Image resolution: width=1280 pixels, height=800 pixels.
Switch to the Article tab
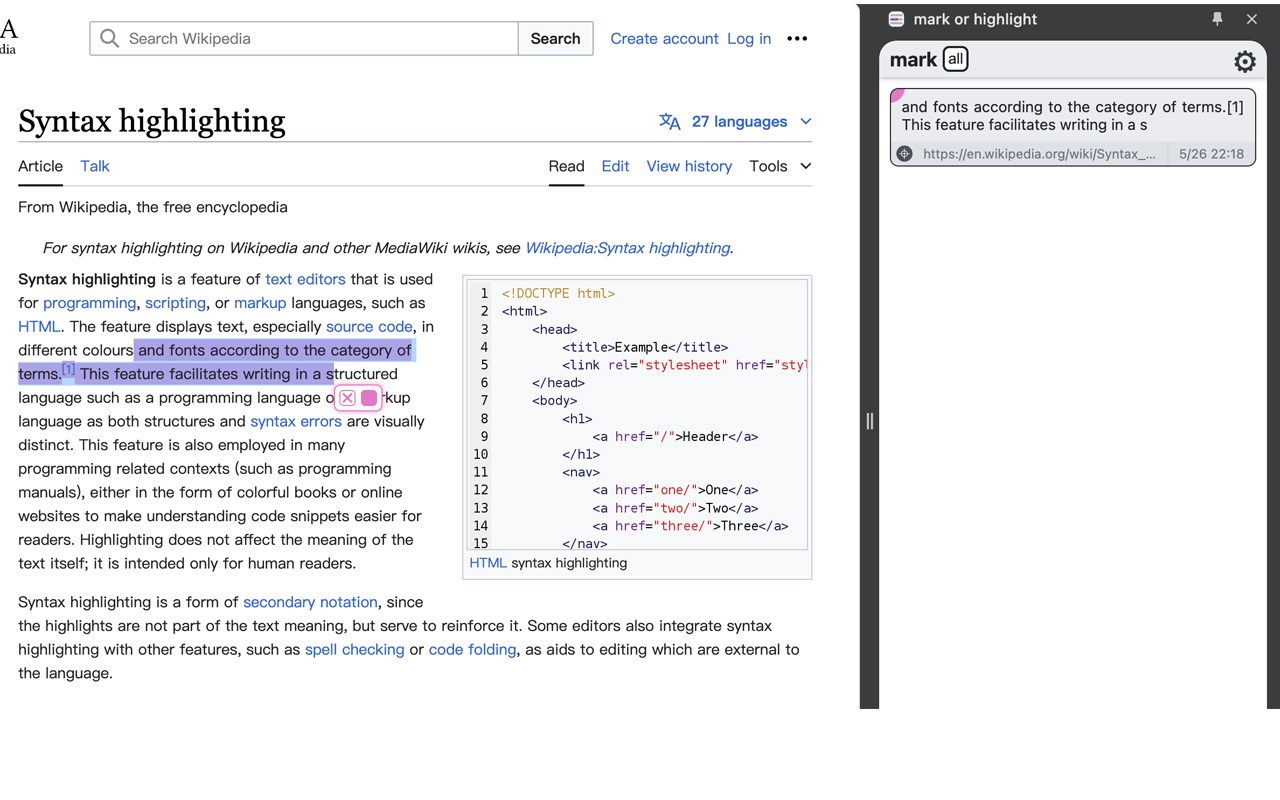pos(40,166)
